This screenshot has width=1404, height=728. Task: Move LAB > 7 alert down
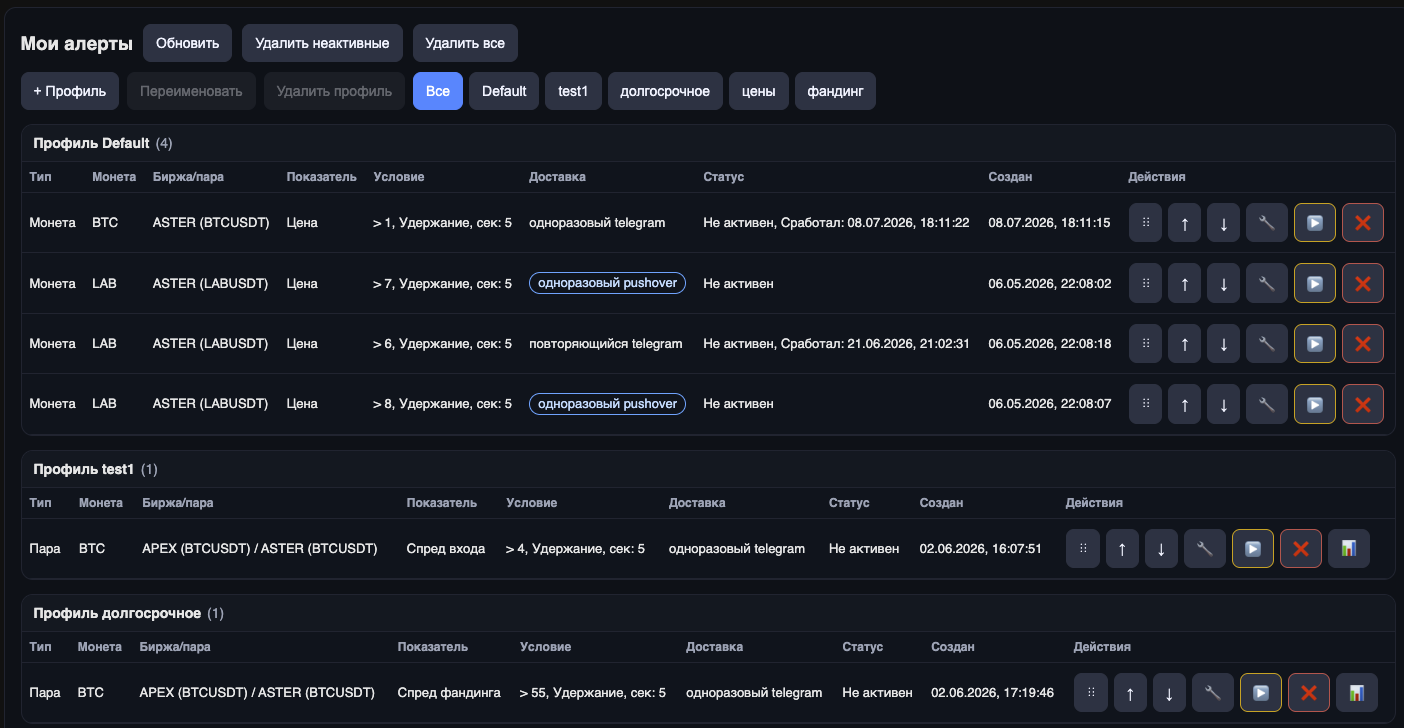point(1223,283)
